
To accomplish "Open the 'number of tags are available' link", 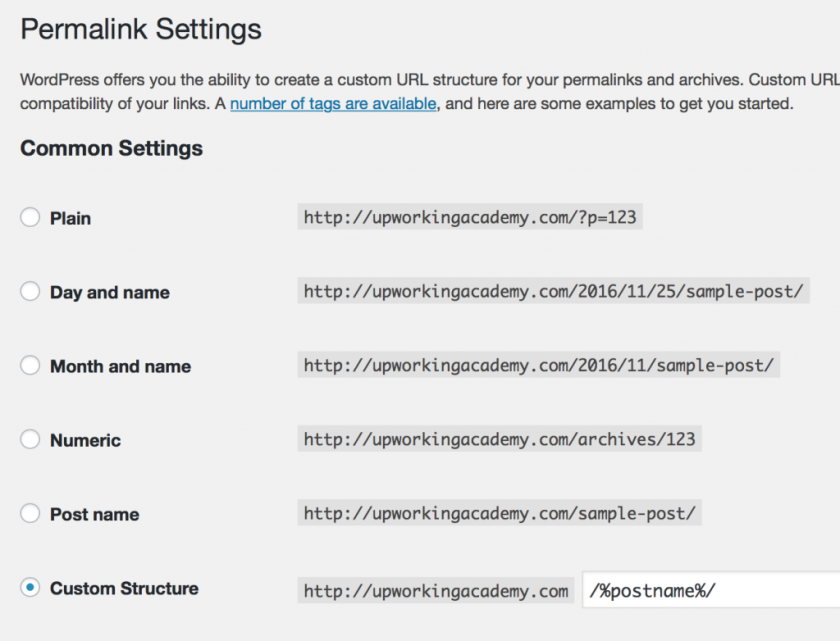I will pos(333,103).
